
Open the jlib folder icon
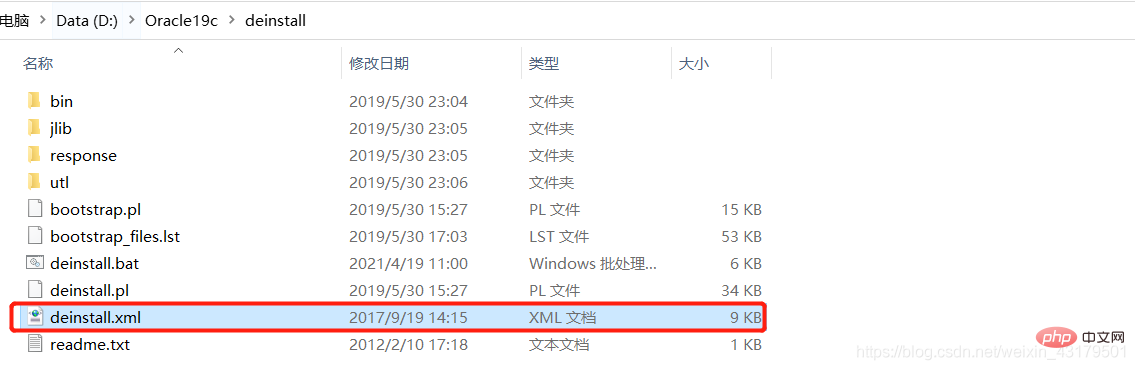33,128
